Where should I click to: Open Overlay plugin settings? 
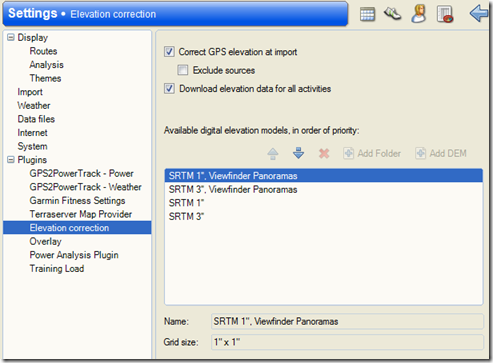45,241
